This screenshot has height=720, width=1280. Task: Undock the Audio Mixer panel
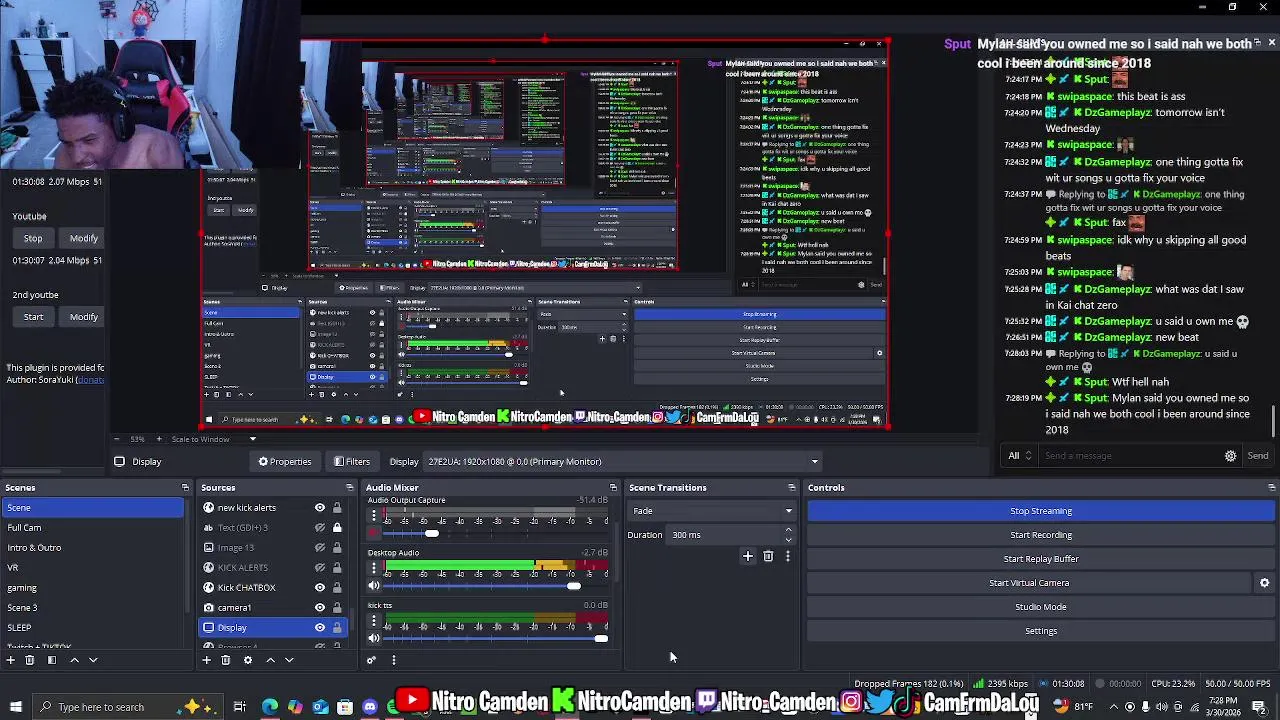click(613, 488)
